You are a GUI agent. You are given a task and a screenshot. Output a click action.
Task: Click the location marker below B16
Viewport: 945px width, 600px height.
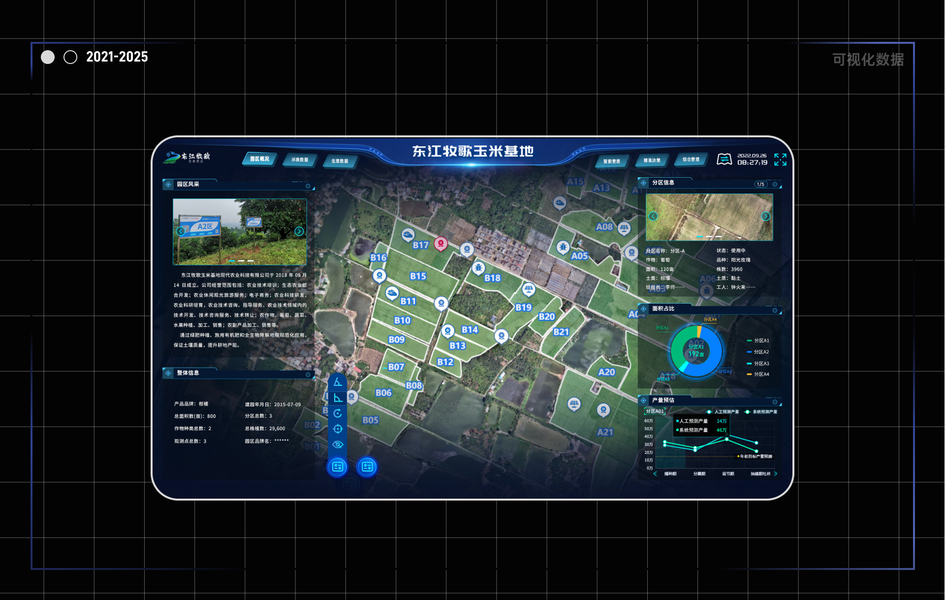tap(378, 275)
